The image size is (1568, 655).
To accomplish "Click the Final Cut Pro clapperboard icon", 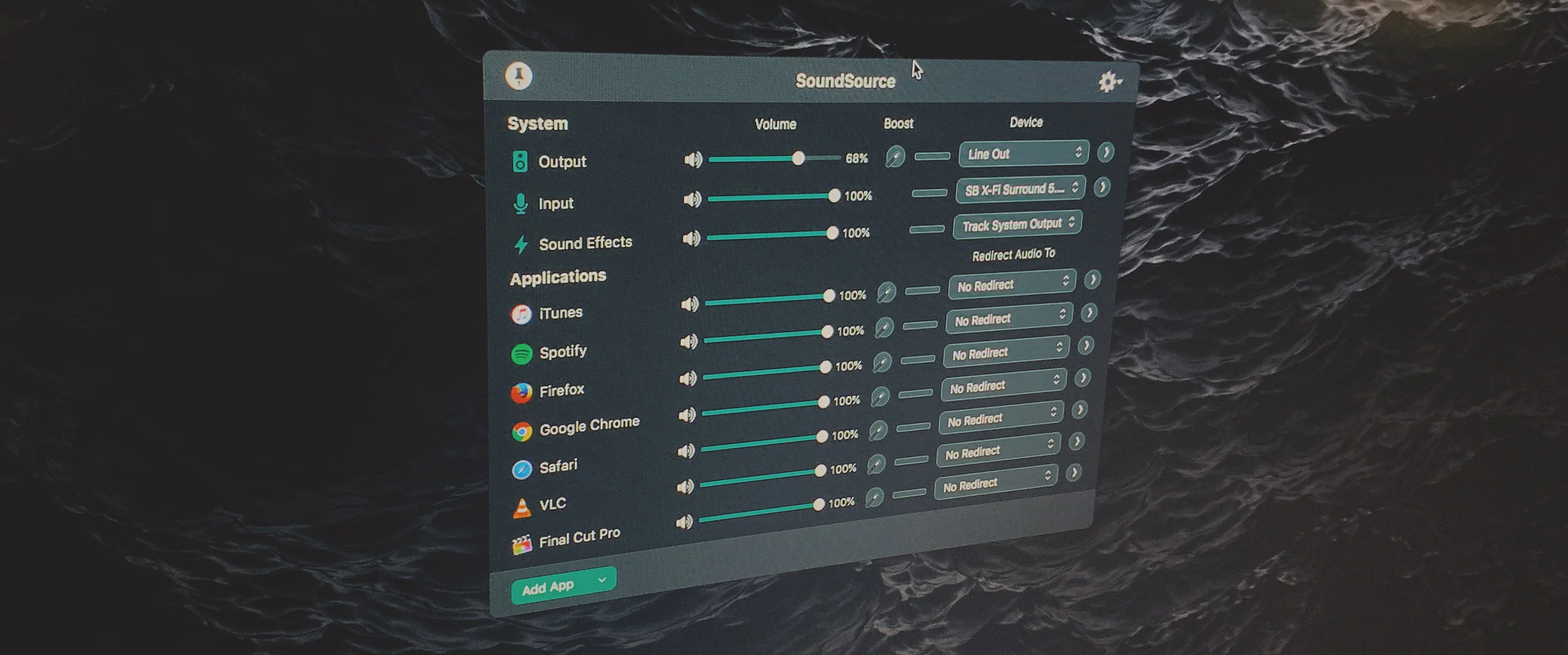I will tap(521, 545).
